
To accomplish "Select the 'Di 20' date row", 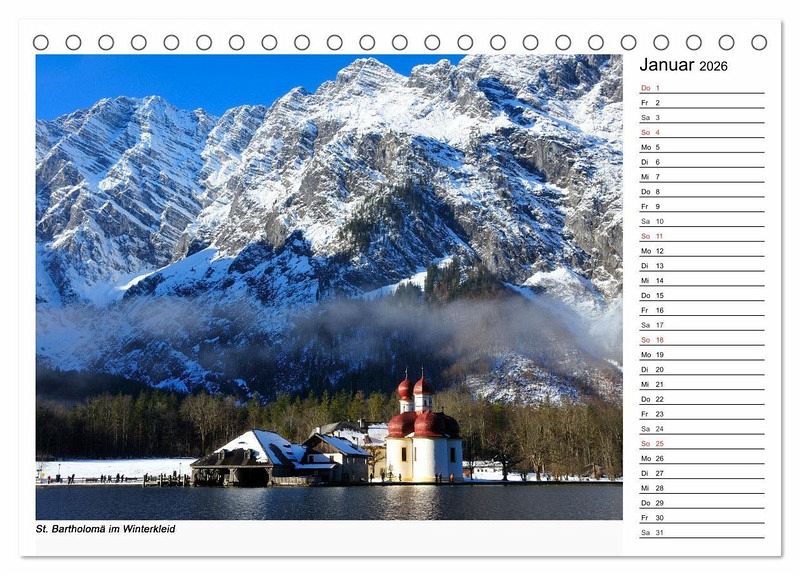I will [x=702, y=369].
